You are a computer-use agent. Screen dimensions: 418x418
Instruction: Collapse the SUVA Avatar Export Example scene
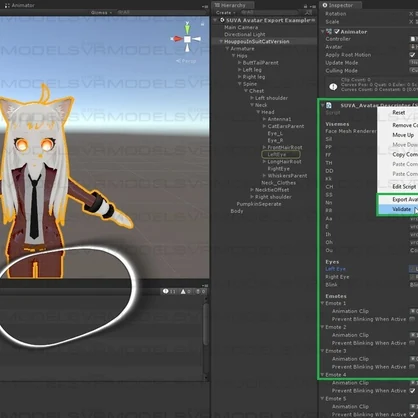[x=216, y=20]
